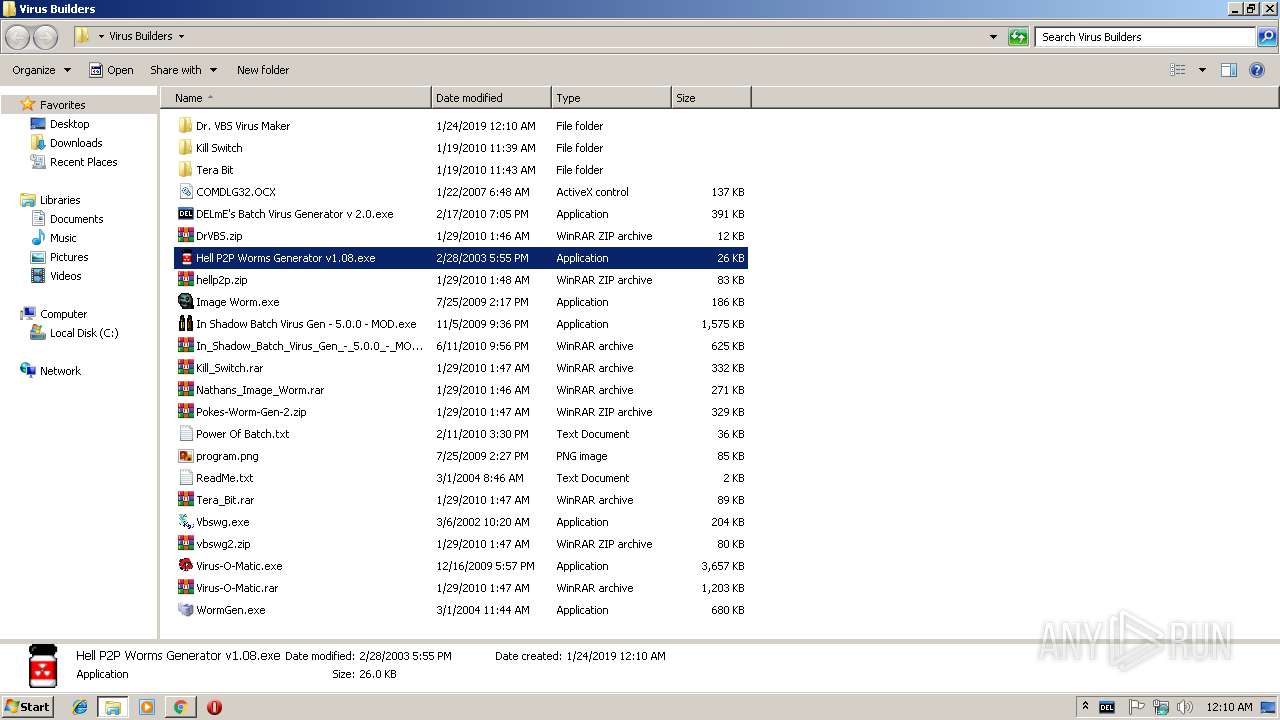
Task: Click the Open toolbar button
Action: click(x=111, y=70)
